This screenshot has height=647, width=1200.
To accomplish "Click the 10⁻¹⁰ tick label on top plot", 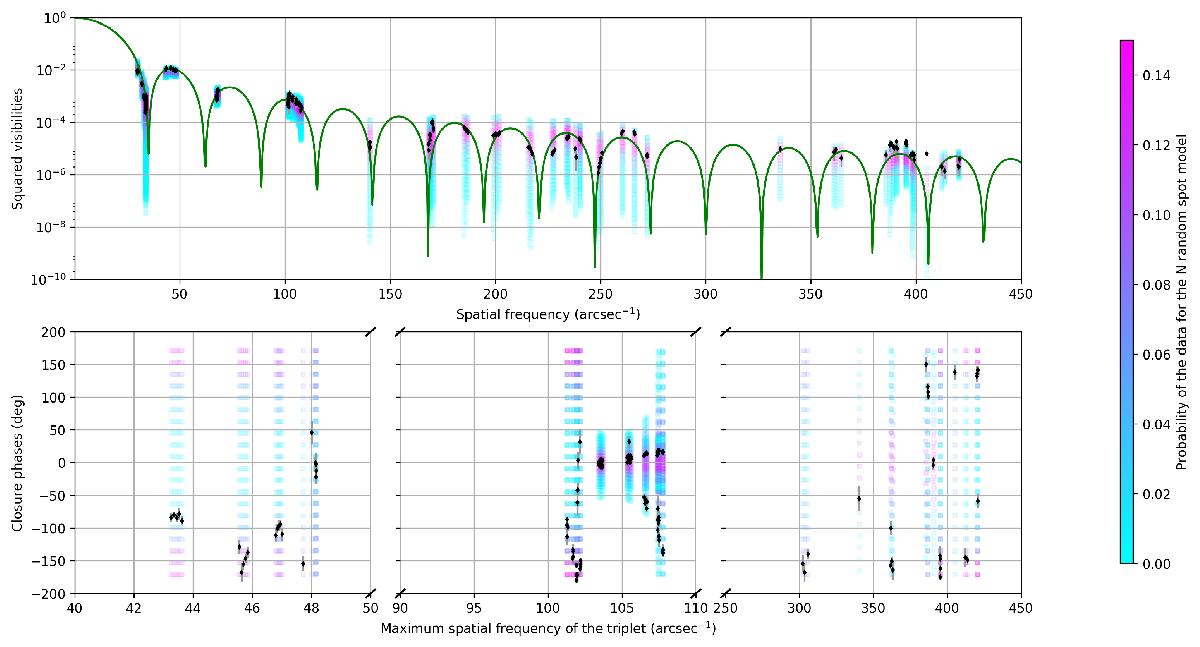I will pyautogui.click(x=50, y=279).
